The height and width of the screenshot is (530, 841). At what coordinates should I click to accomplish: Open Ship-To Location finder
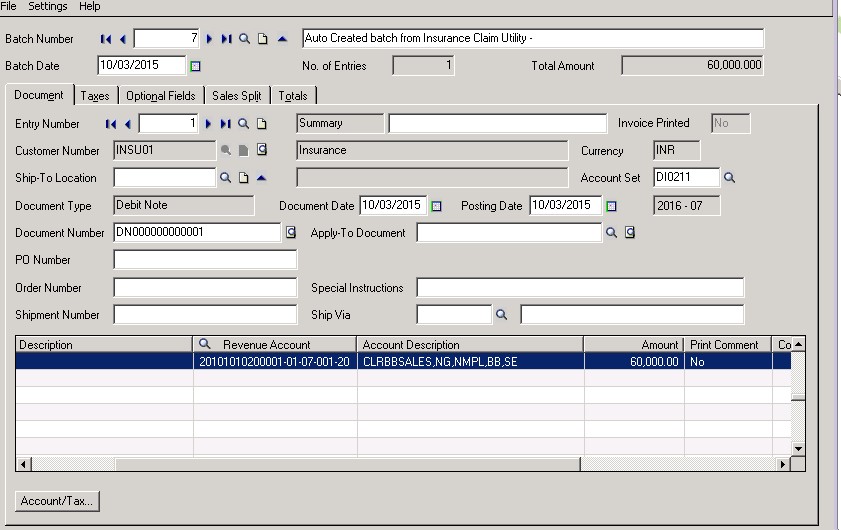[x=225, y=178]
